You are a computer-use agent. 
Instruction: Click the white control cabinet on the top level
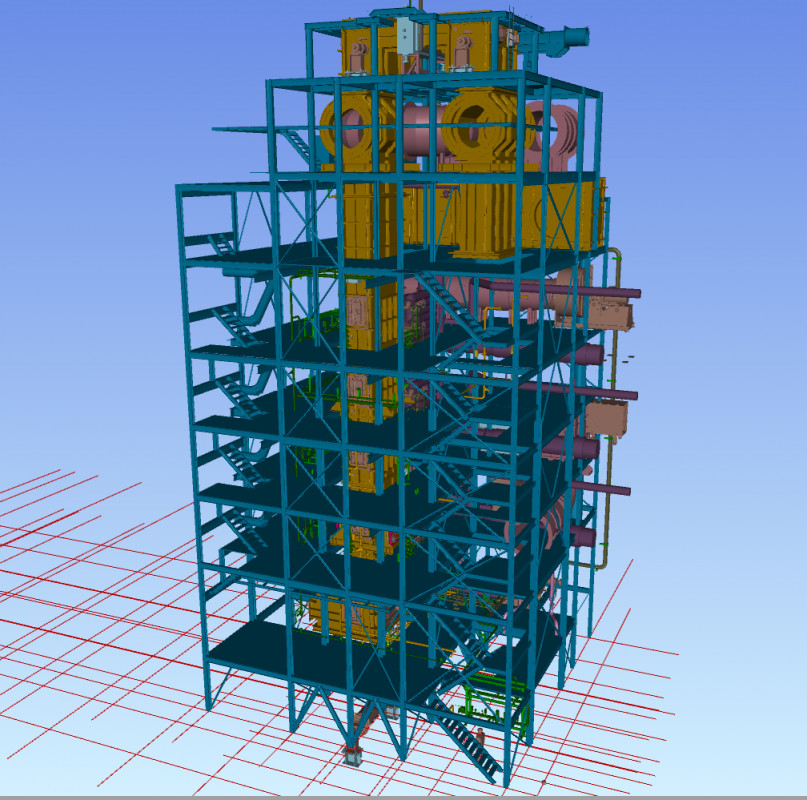406,36
